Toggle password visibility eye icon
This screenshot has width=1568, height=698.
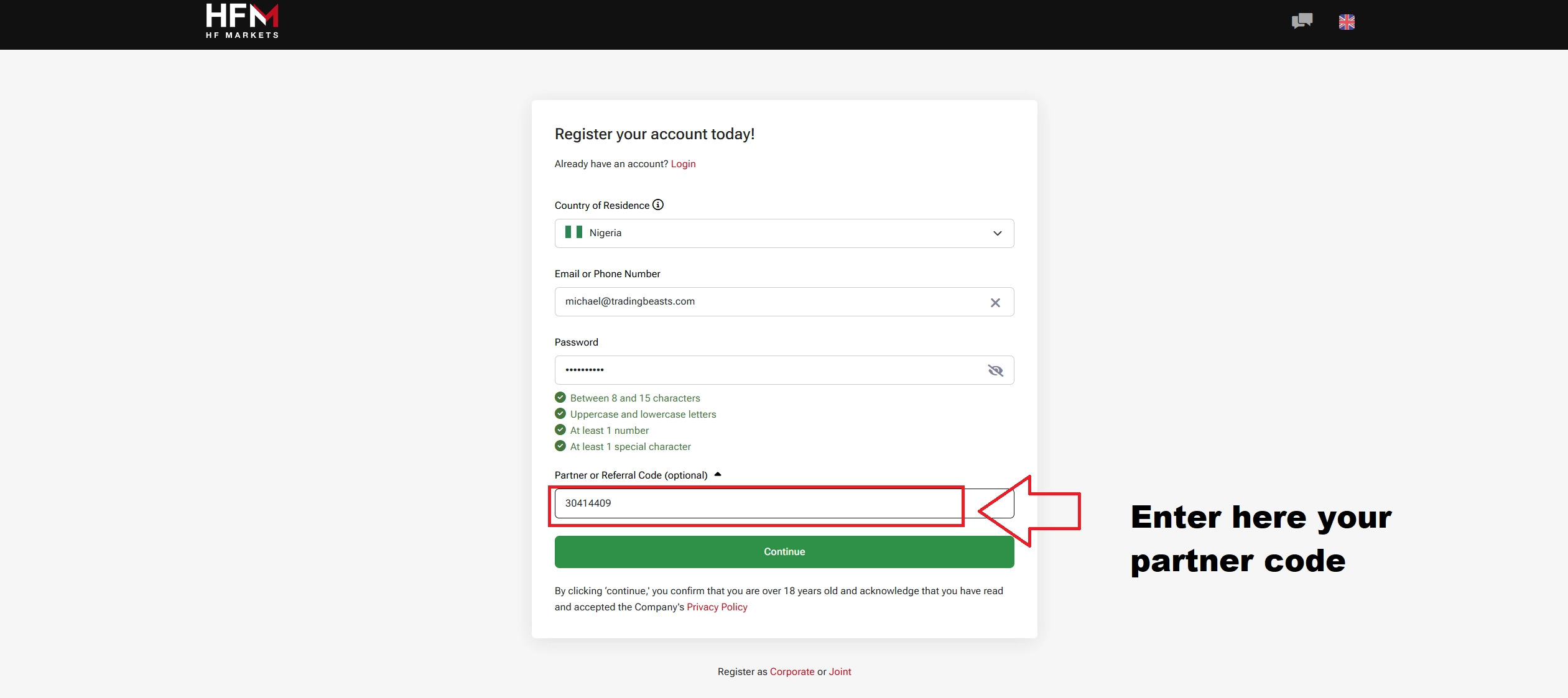coord(995,370)
